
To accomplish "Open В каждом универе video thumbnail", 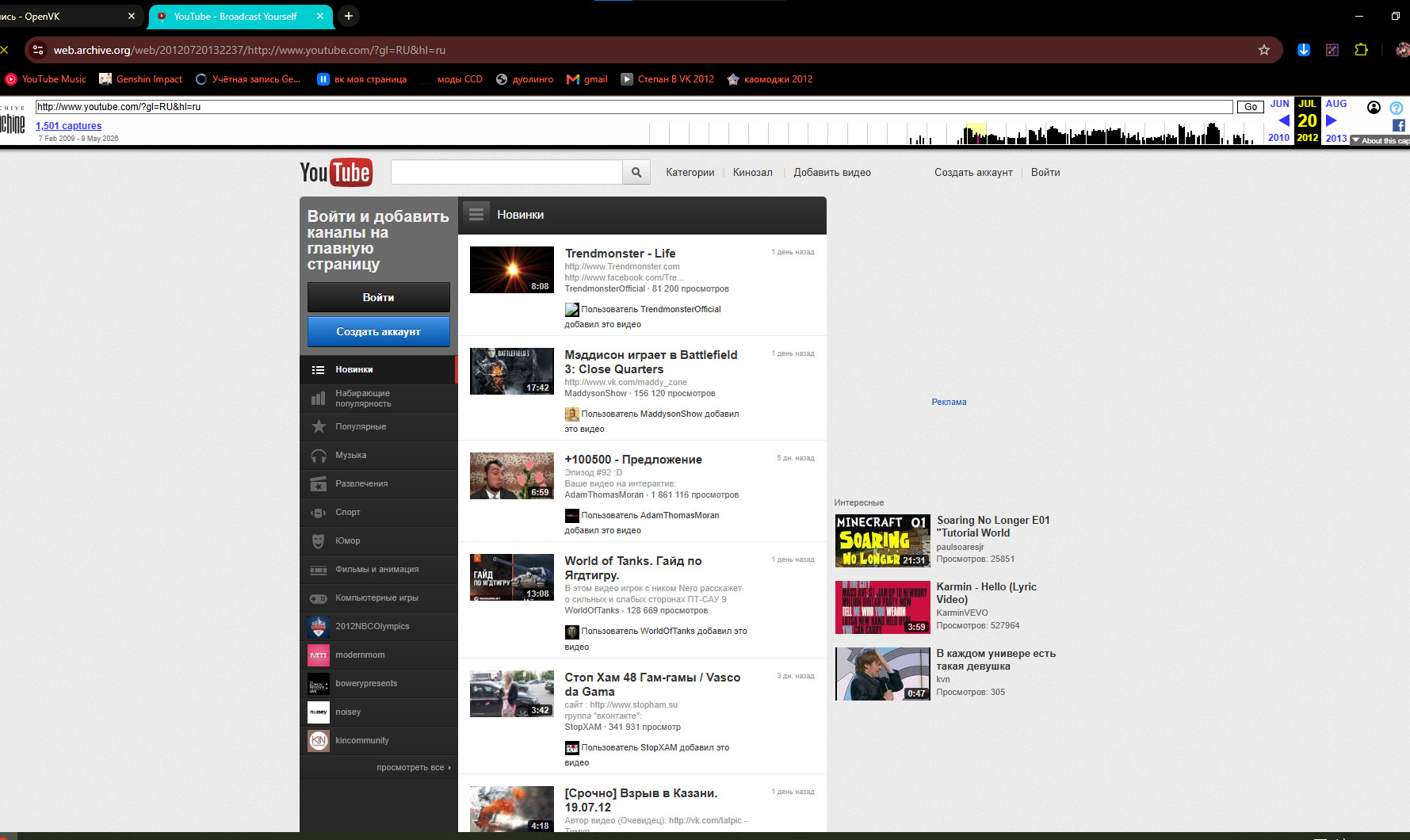I will 883,674.
